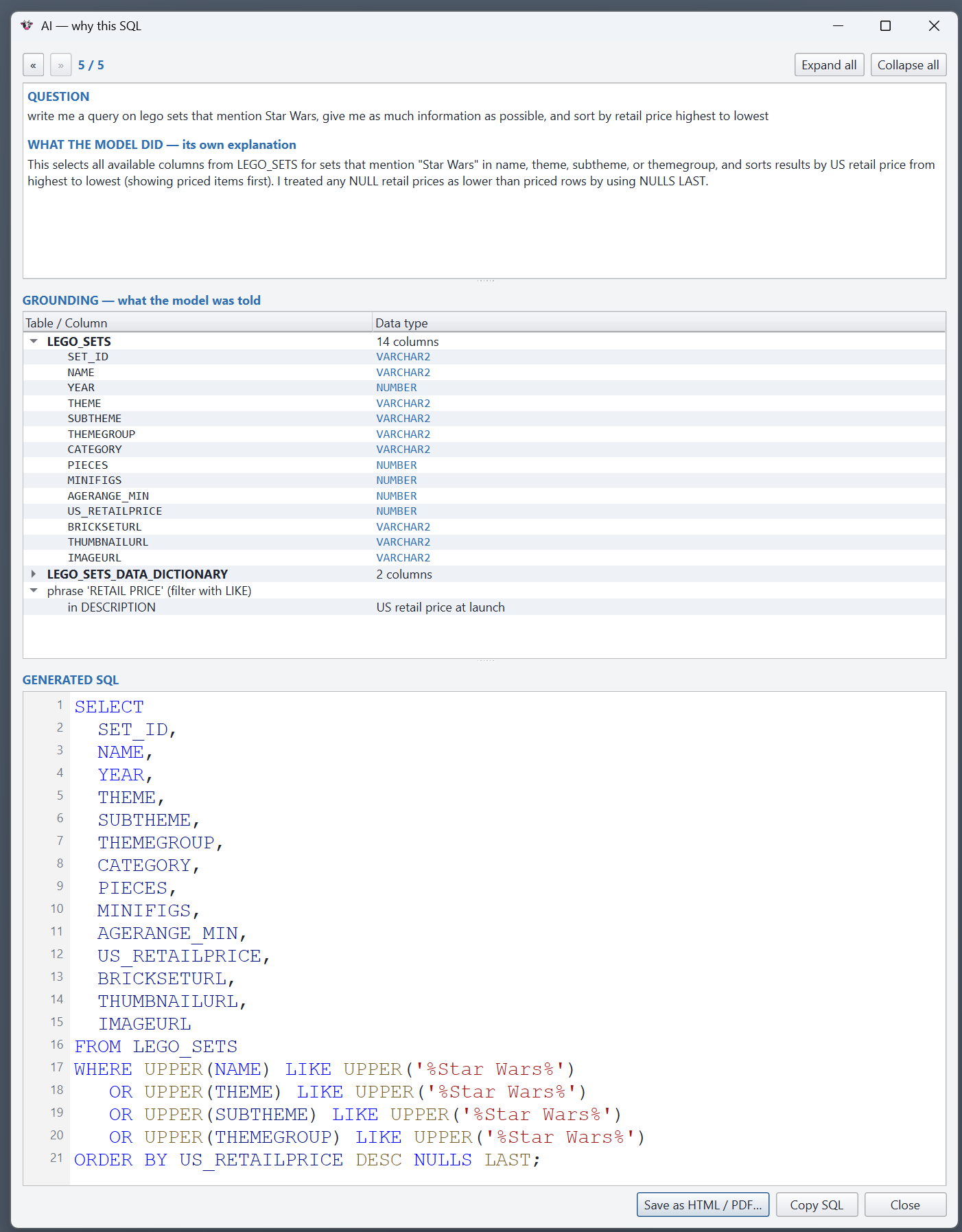Viewport: 962px width, 1232px height.
Task: Click 'FROM LEGO_SETS' on SQL line 16
Action: 156,1047
